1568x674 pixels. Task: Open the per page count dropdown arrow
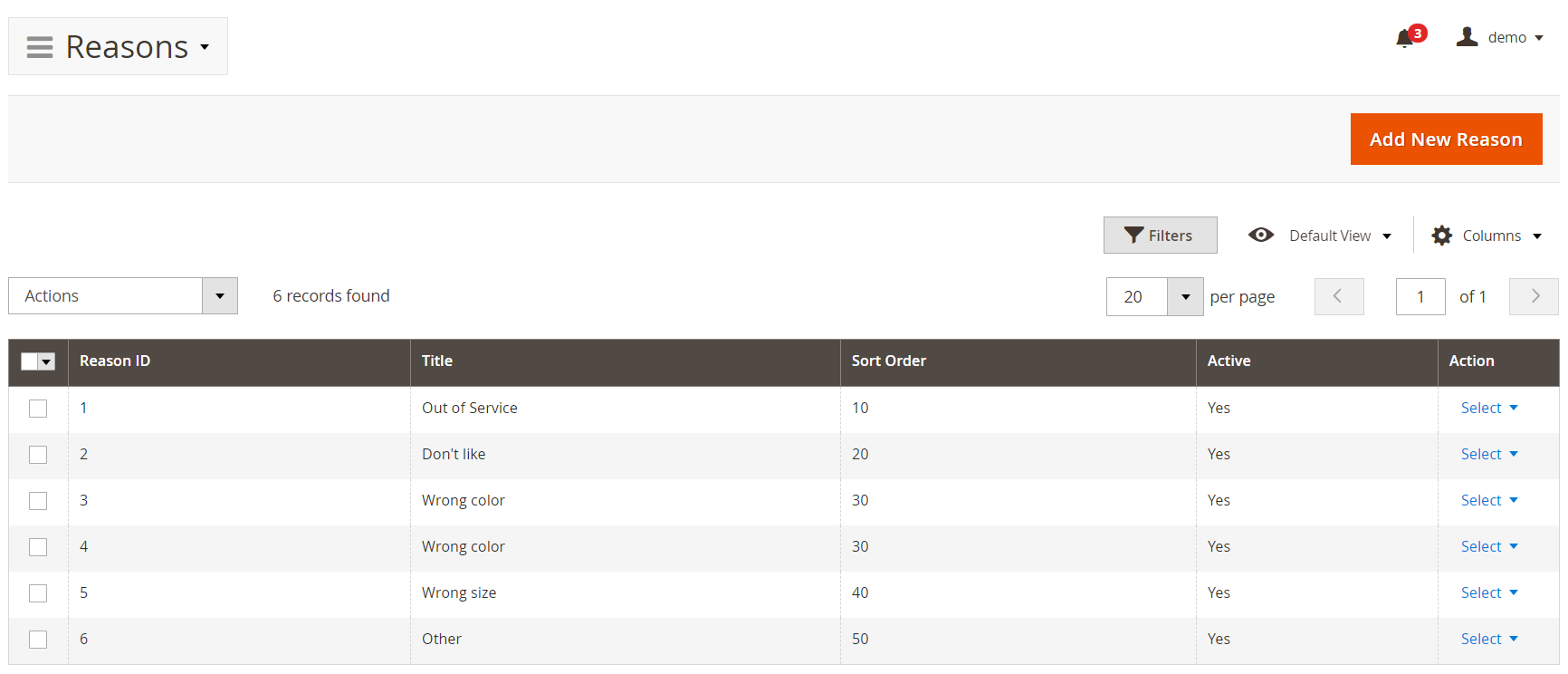pos(1185,297)
